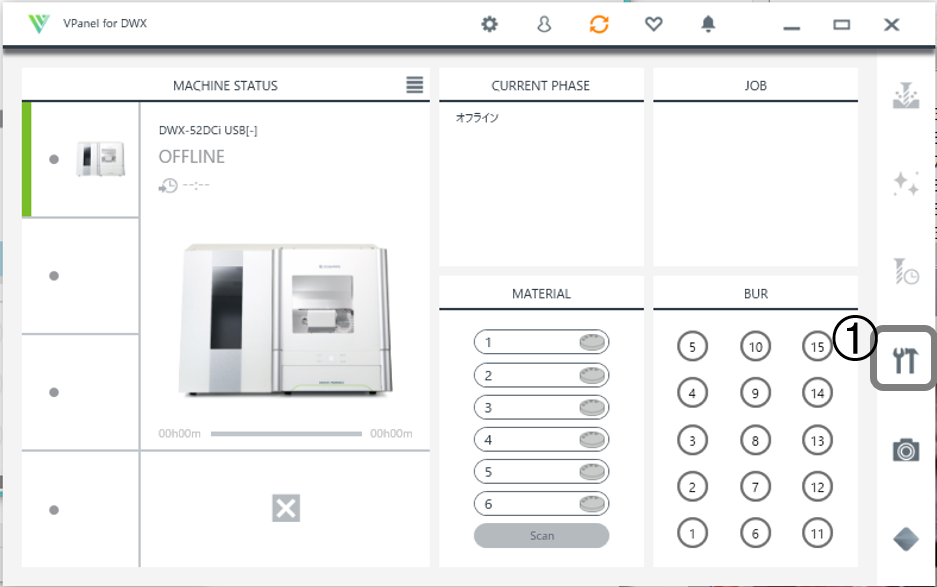
Task: Select material slot 5
Action: coord(541,472)
